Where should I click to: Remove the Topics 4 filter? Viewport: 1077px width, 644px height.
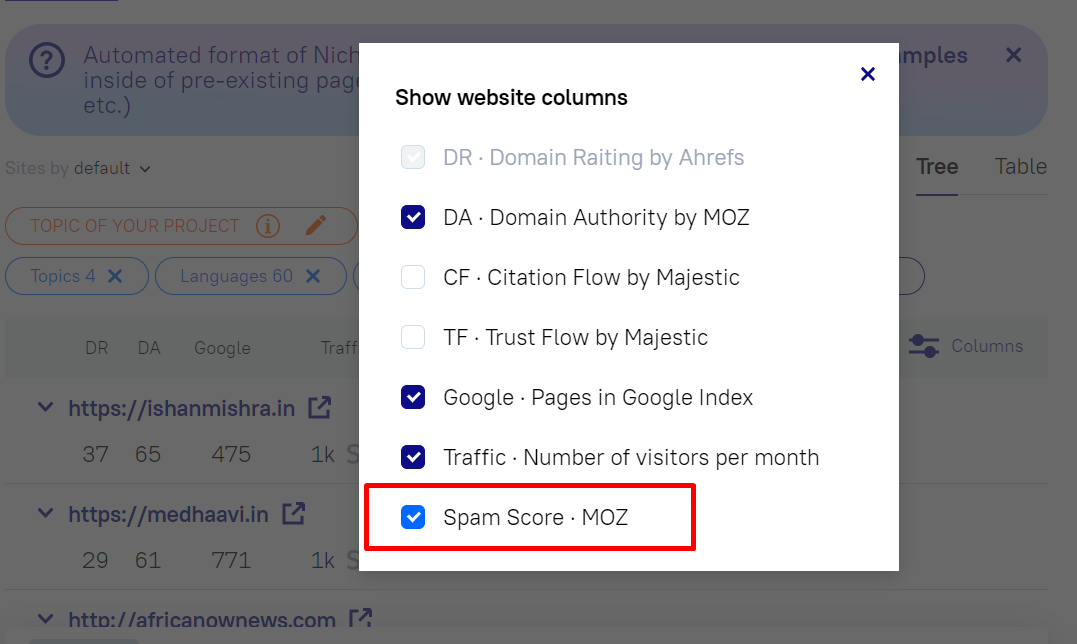pyautogui.click(x=115, y=277)
